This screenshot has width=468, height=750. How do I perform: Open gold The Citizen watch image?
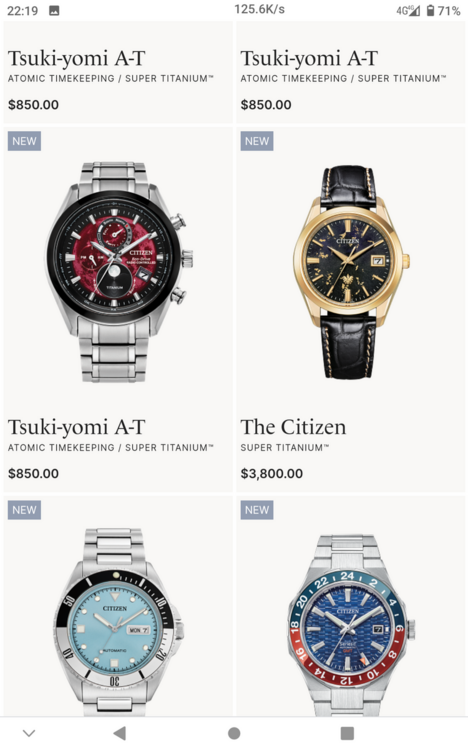[x=350, y=272]
